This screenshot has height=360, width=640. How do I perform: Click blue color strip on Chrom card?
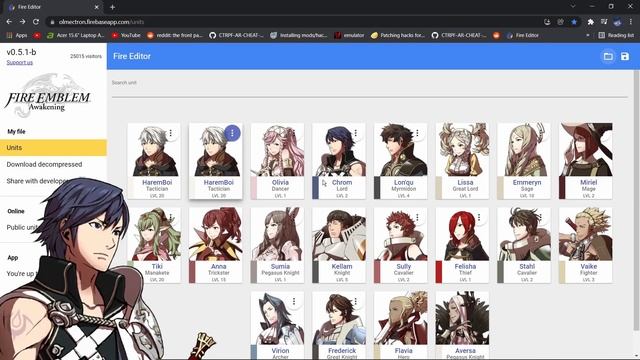tap(316, 188)
